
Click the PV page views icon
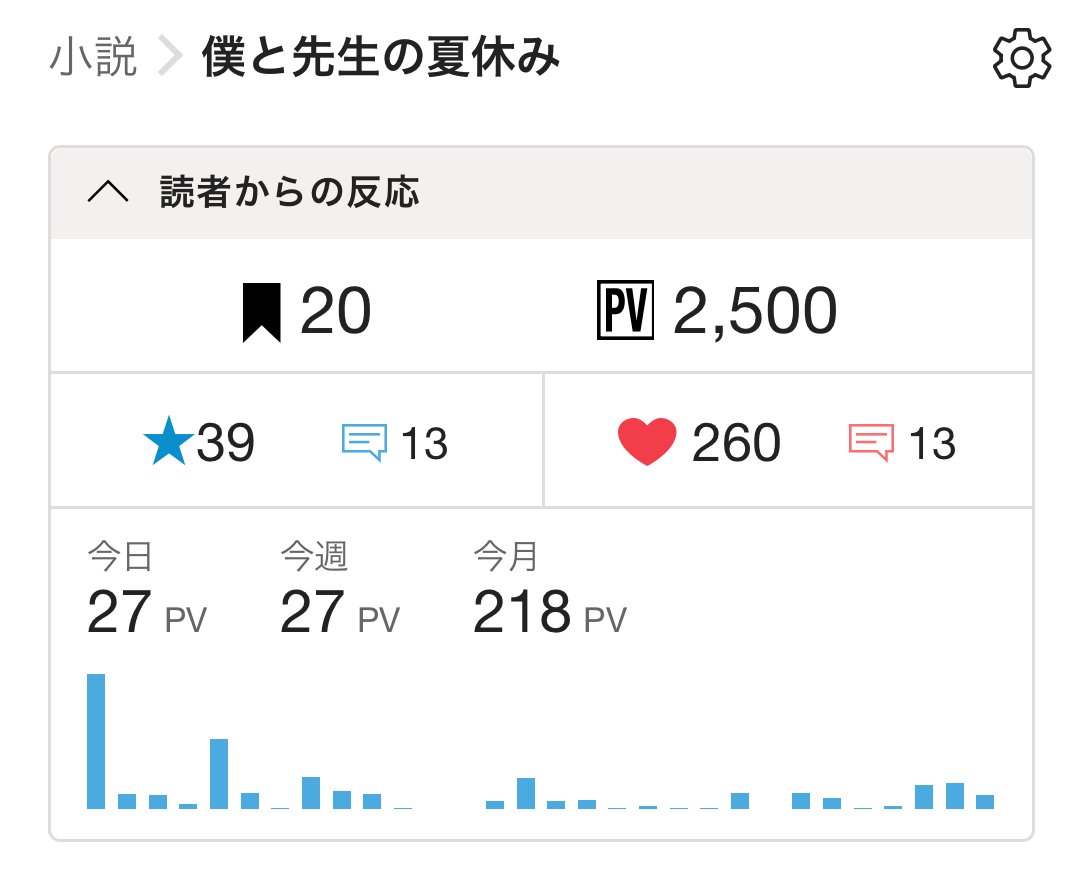pos(624,312)
